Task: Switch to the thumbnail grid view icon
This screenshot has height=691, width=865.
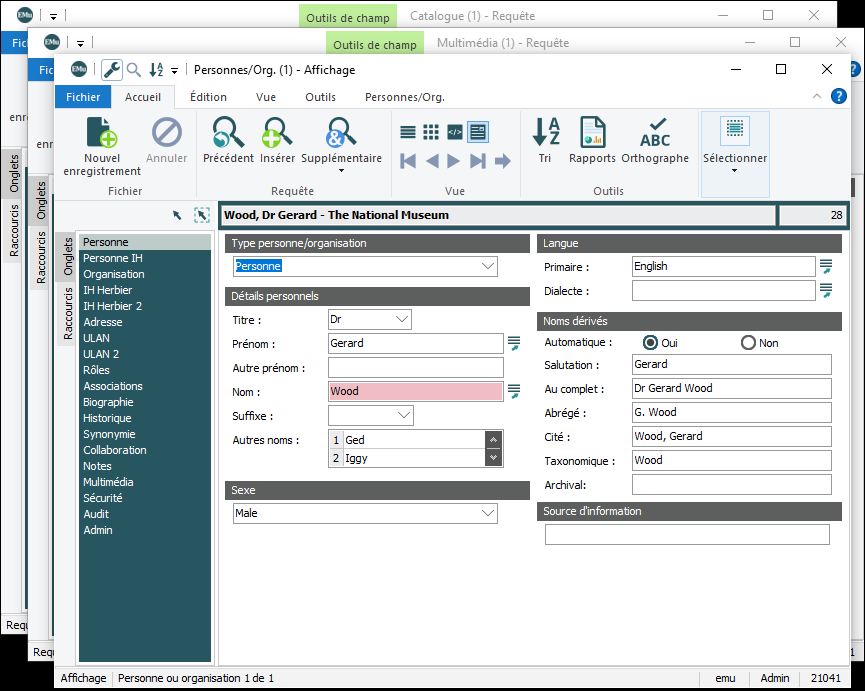Action: 431,132
